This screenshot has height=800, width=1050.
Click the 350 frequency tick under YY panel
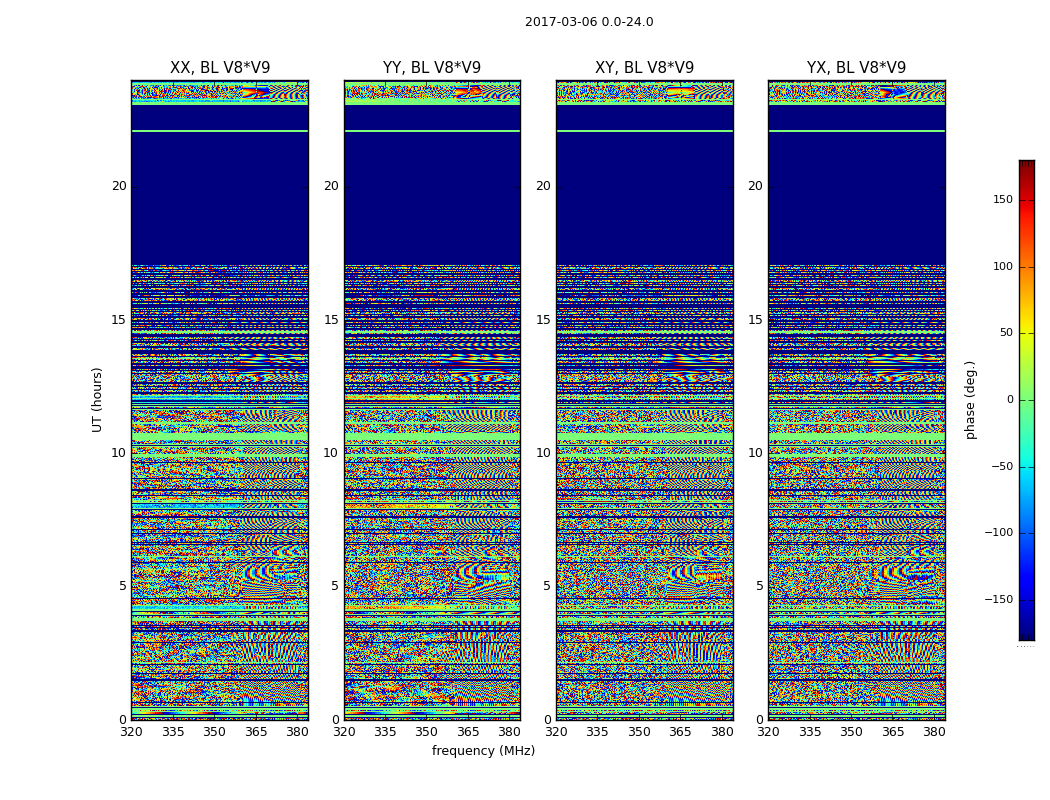tap(427, 732)
